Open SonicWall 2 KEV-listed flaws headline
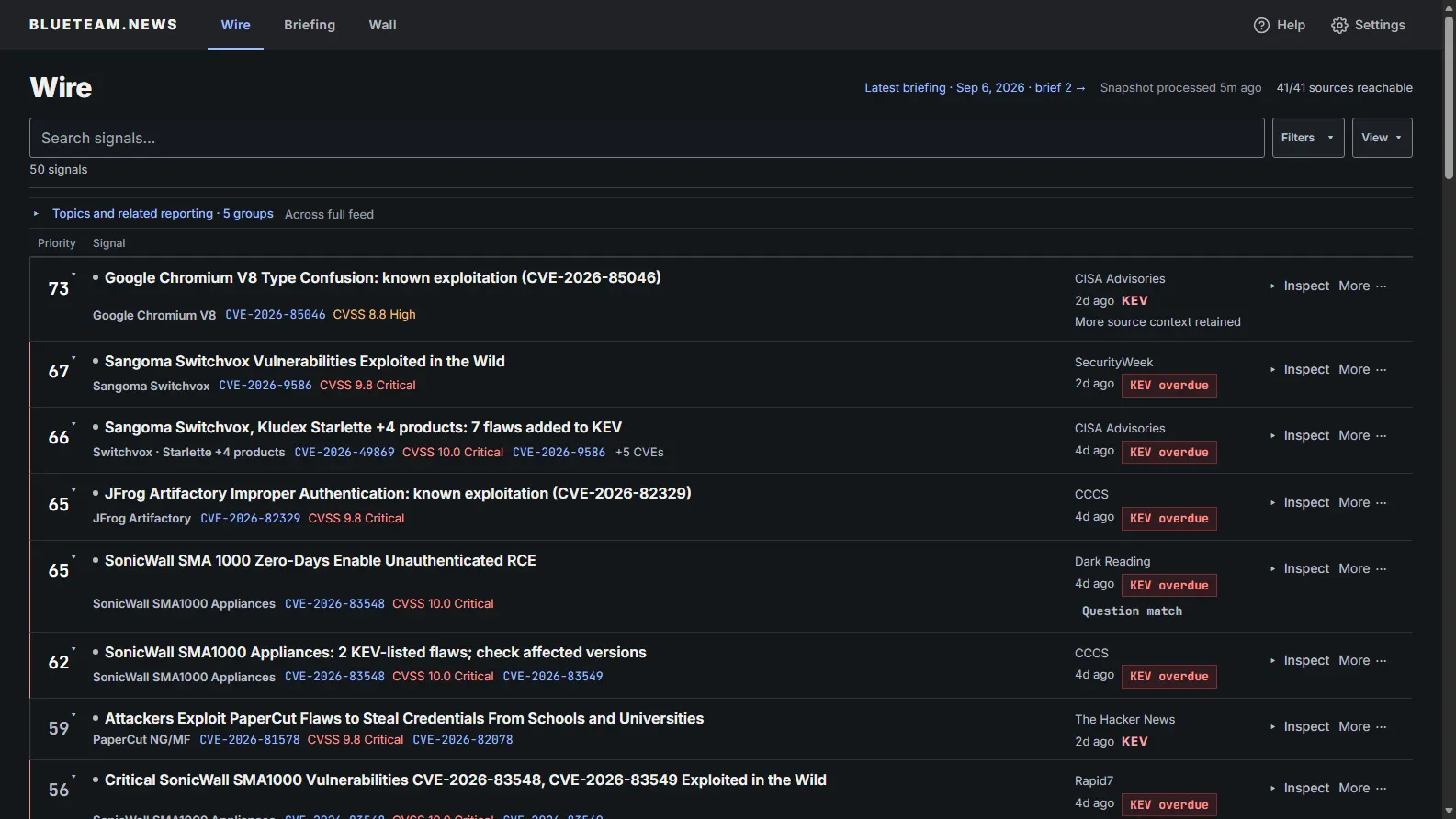Viewport: 1456px width, 819px height. pyautogui.click(x=375, y=652)
